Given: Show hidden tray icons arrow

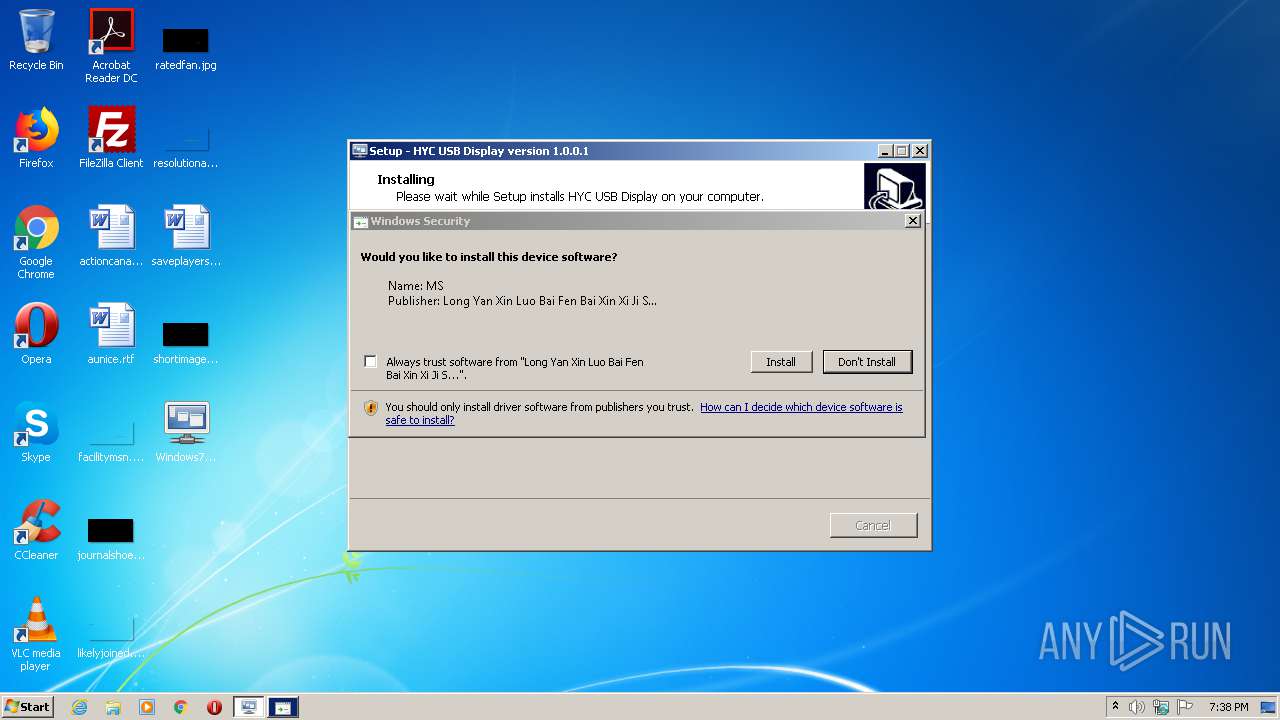Looking at the screenshot, I should click(1115, 707).
